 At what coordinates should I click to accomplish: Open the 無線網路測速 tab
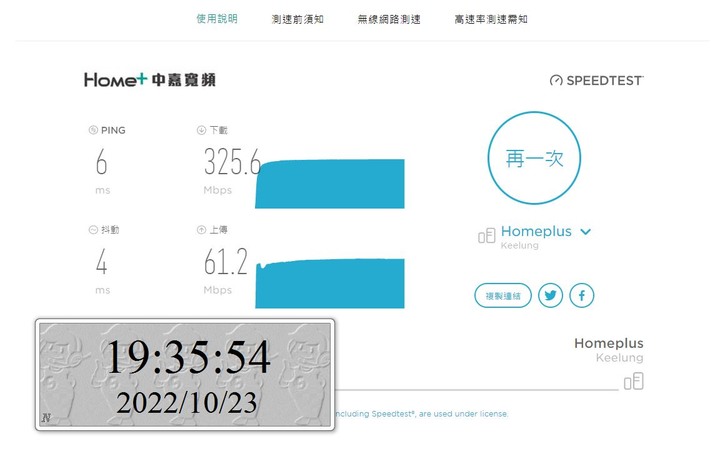(389, 19)
